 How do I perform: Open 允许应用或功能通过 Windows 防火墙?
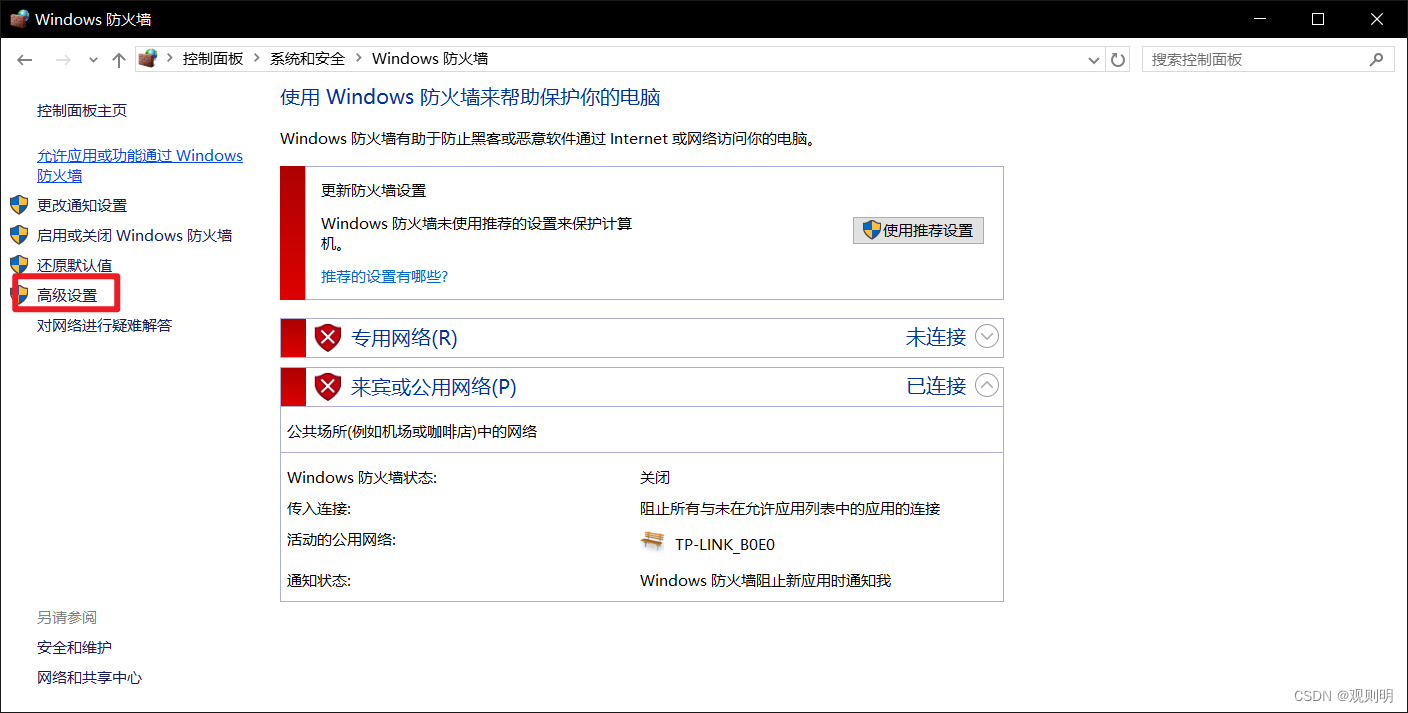click(x=140, y=165)
